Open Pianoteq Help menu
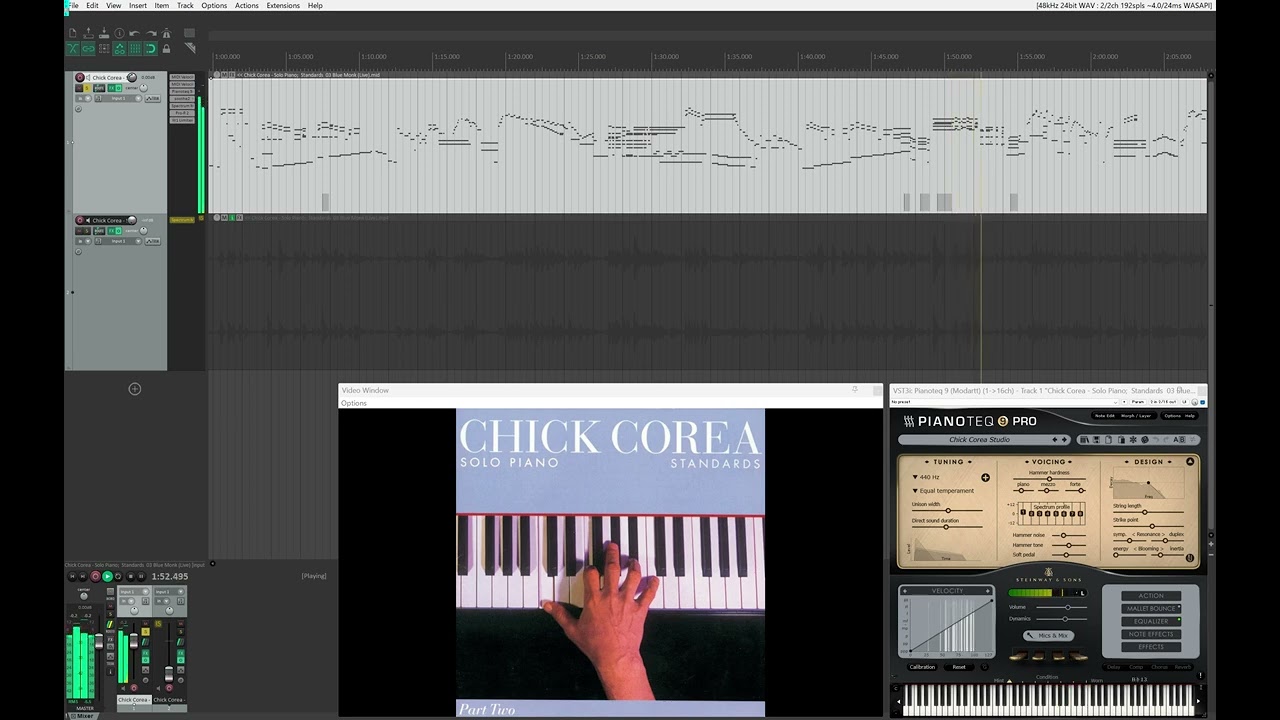The image size is (1280, 720). 1190,416
